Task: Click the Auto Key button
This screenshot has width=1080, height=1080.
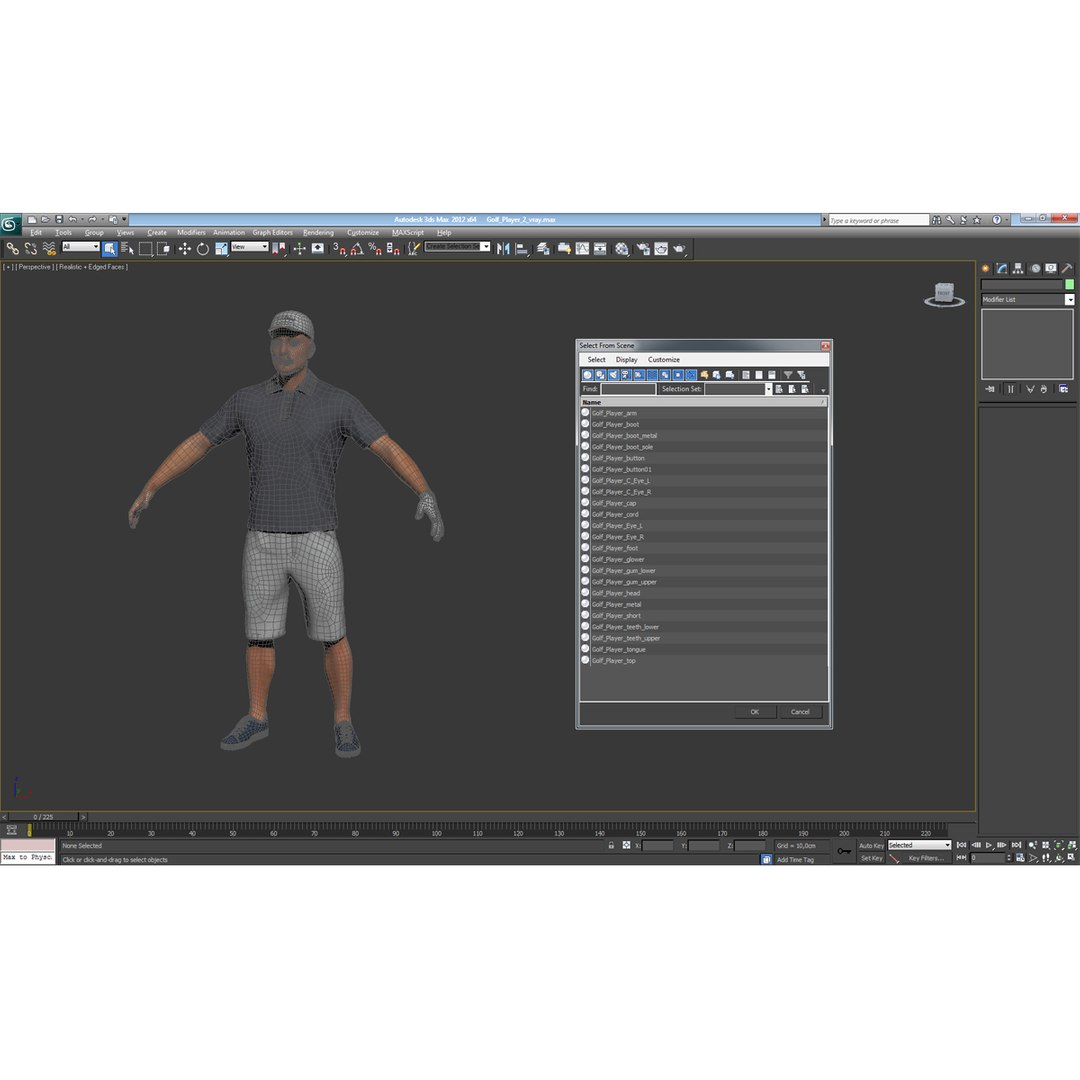Action: point(871,846)
